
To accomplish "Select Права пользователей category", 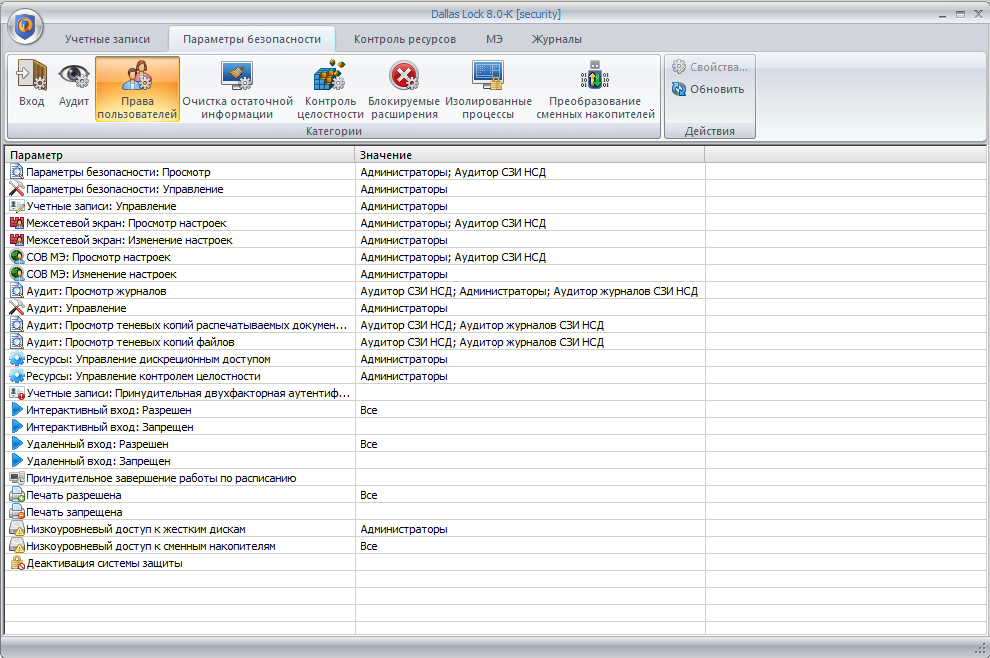I will pyautogui.click(x=137, y=88).
